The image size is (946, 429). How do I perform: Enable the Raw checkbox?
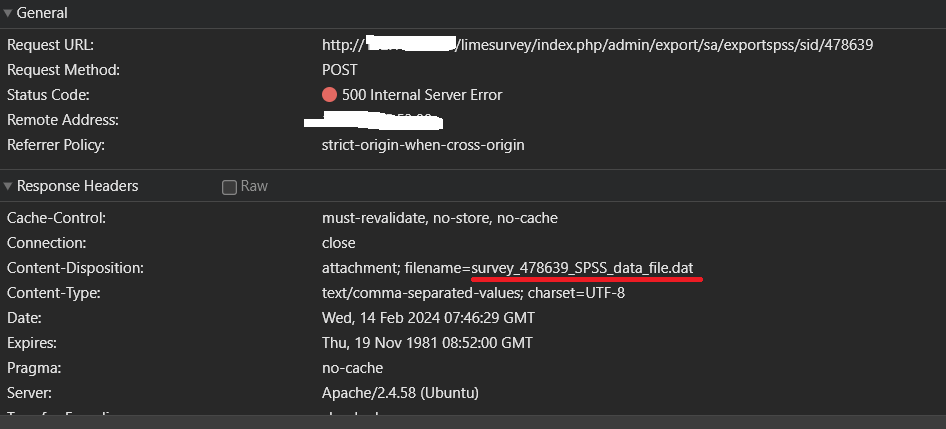[x=229, y=187]
